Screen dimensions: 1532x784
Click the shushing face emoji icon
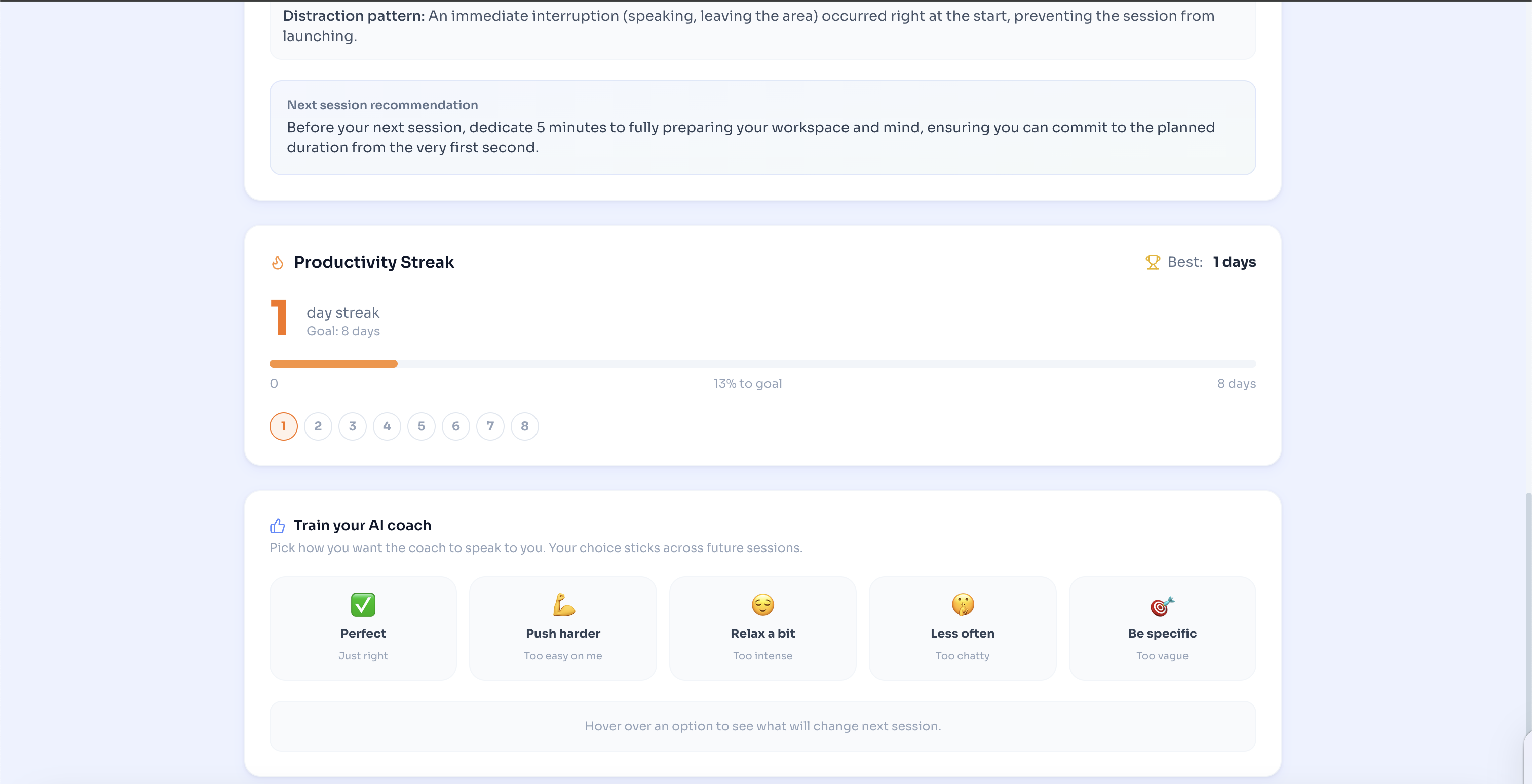962,605
